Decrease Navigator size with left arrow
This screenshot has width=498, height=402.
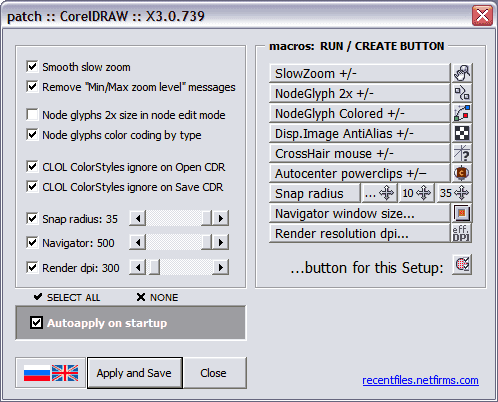pos(138,242)
